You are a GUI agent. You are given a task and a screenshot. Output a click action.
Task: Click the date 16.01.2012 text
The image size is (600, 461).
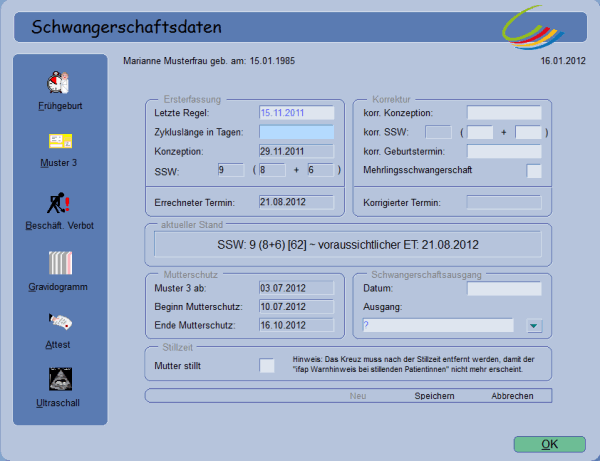(x=563, y=61)
